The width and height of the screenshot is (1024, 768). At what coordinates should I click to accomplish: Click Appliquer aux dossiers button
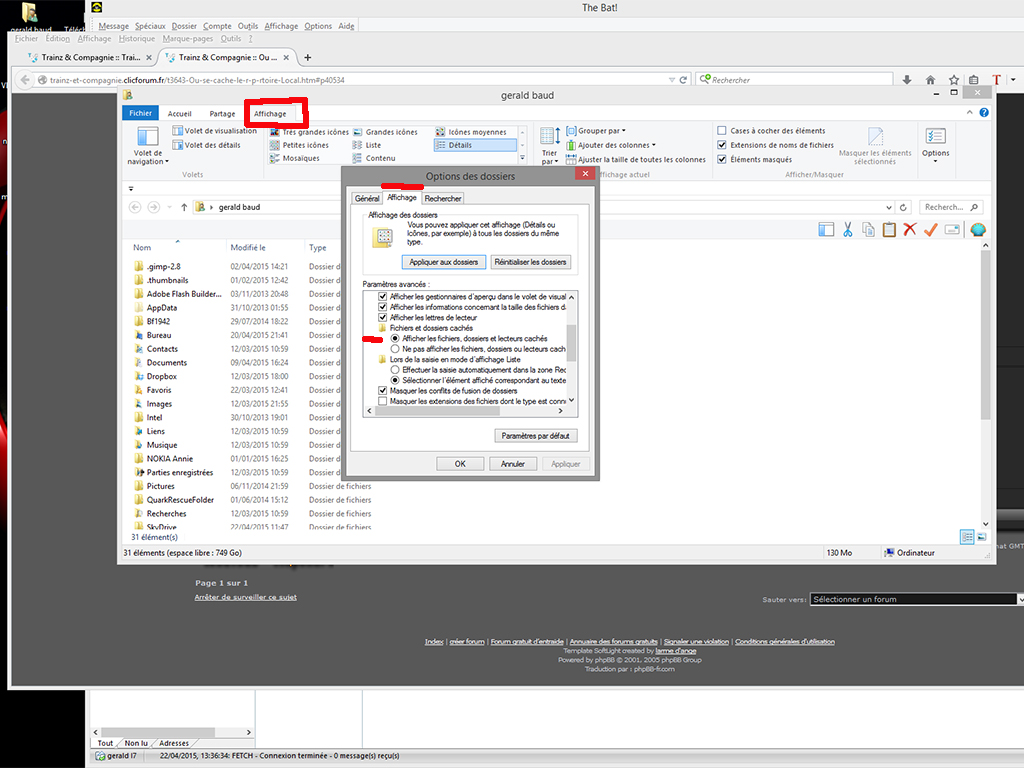click(x=443, y=262)
